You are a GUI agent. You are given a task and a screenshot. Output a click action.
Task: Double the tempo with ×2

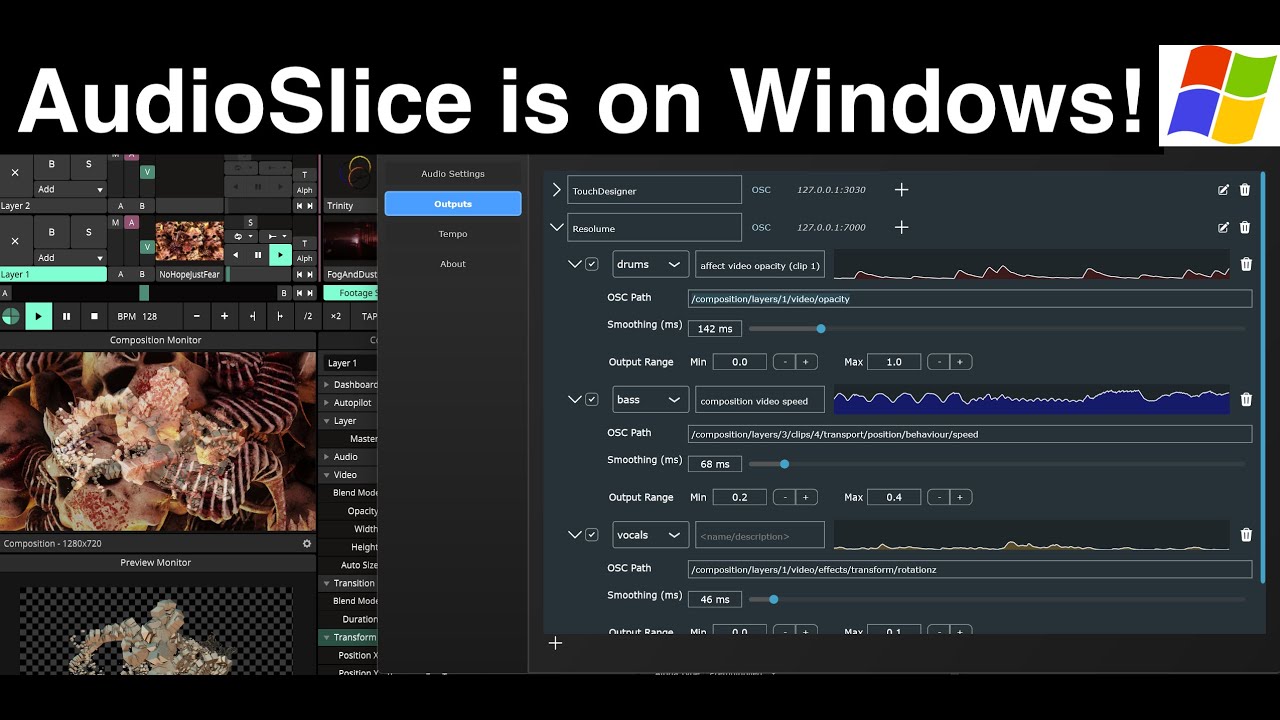pos(336,316)
